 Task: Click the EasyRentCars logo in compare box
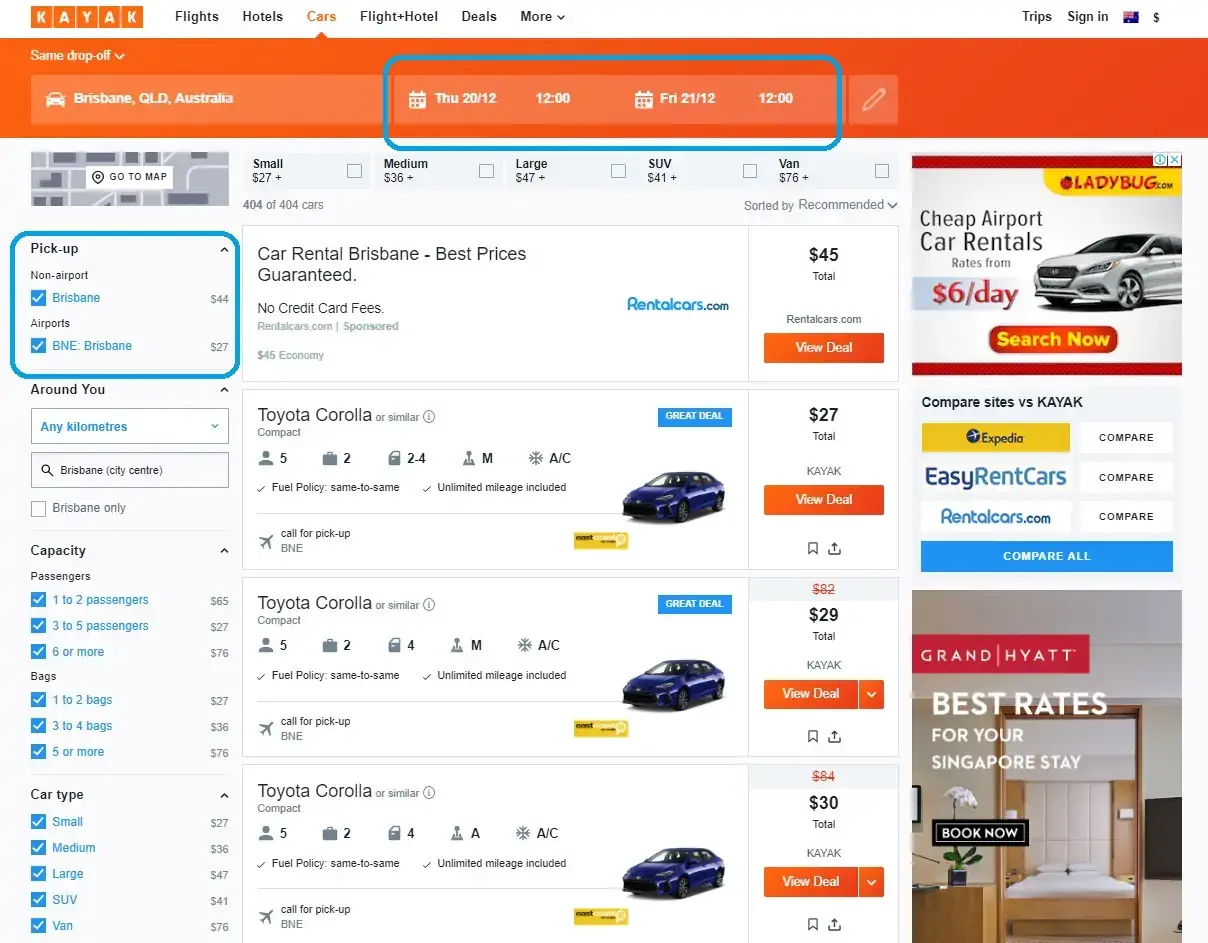pyautogui.click(x=996, y=477)
